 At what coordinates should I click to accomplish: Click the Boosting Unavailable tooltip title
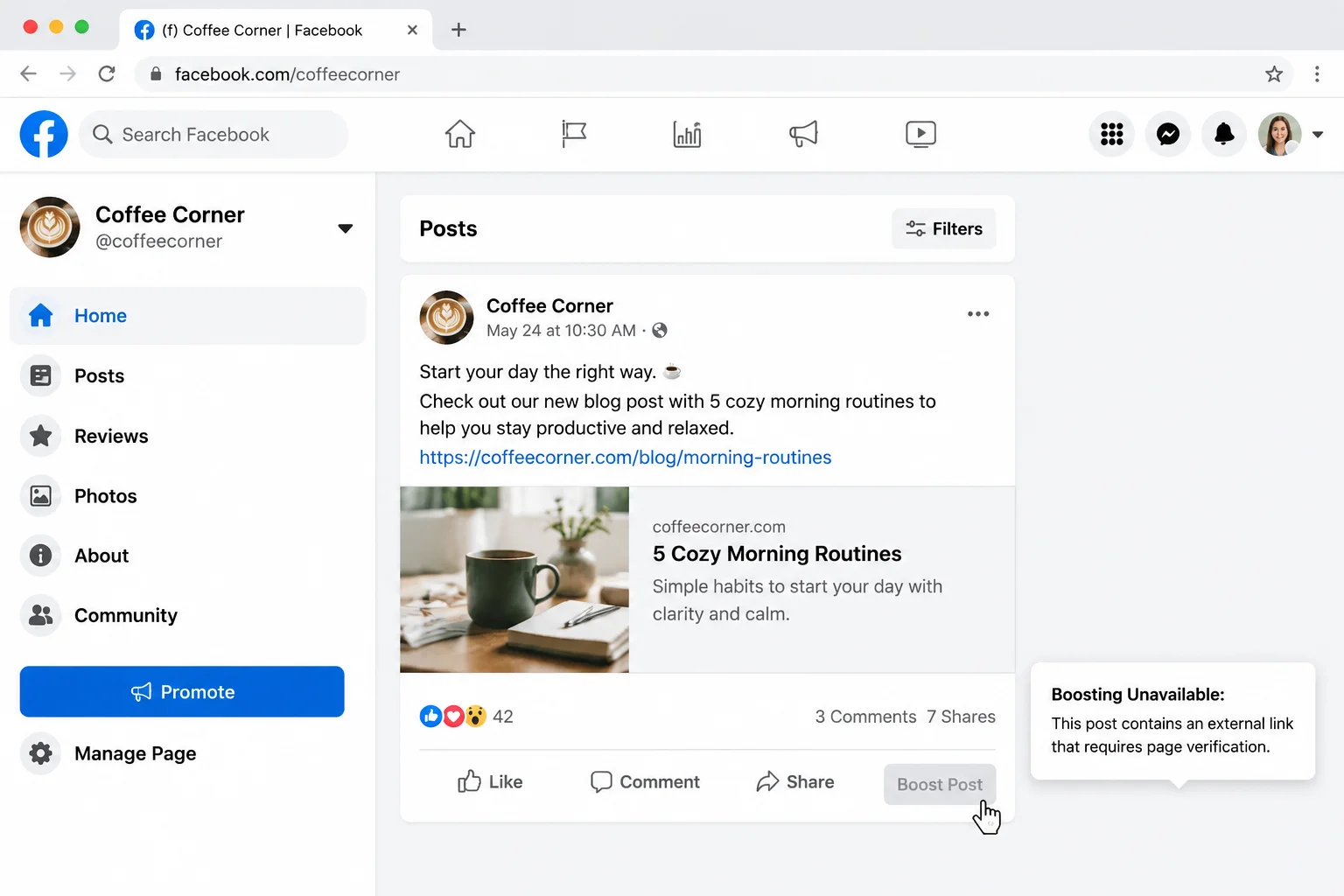click(1137, 695)
